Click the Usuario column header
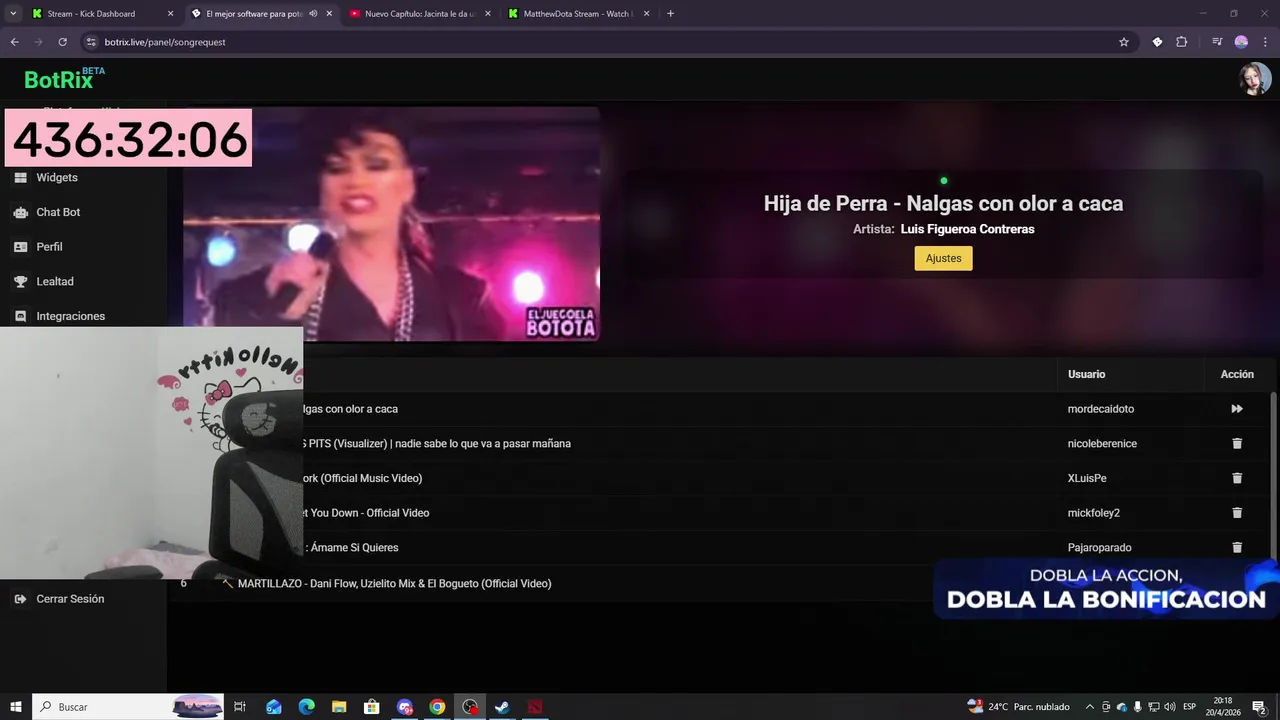Viewport: 1280px width, 720px height. tap(1086, 374)
